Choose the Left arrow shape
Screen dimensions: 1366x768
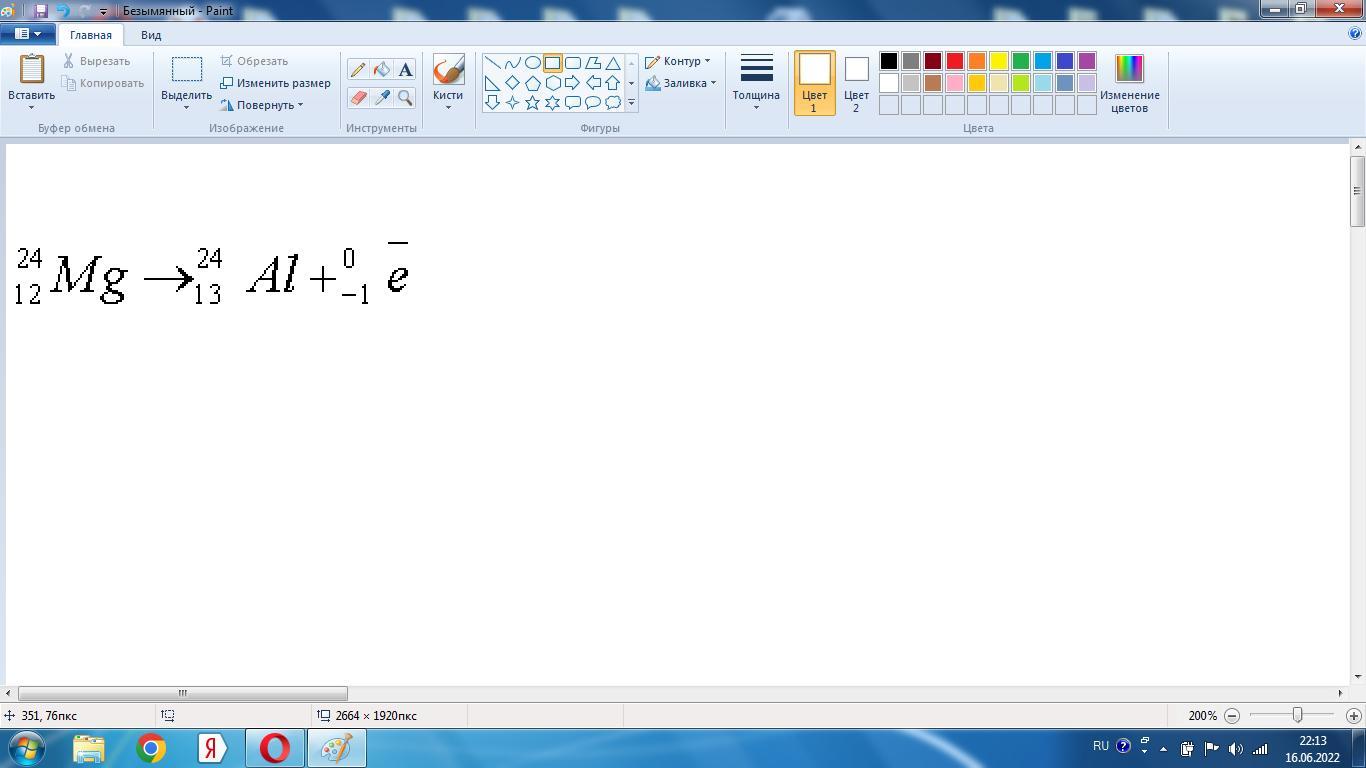coord(592,83)
